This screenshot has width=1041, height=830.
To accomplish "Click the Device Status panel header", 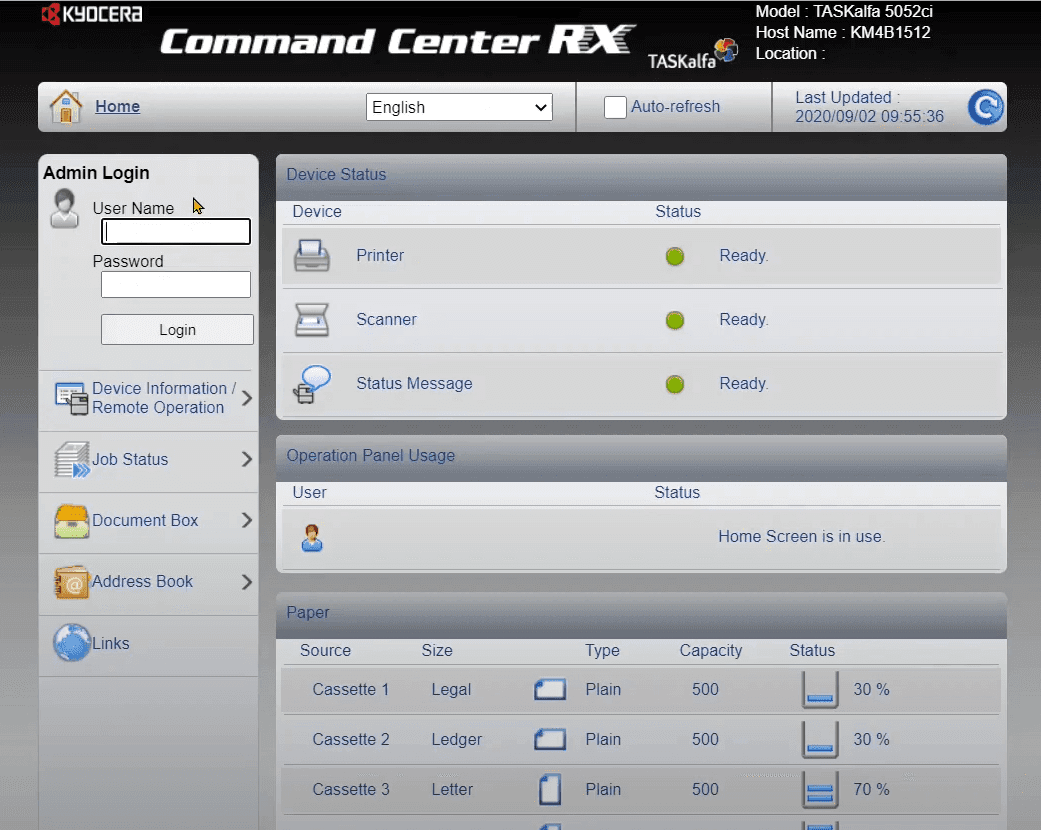I will (x=641, y=175).
